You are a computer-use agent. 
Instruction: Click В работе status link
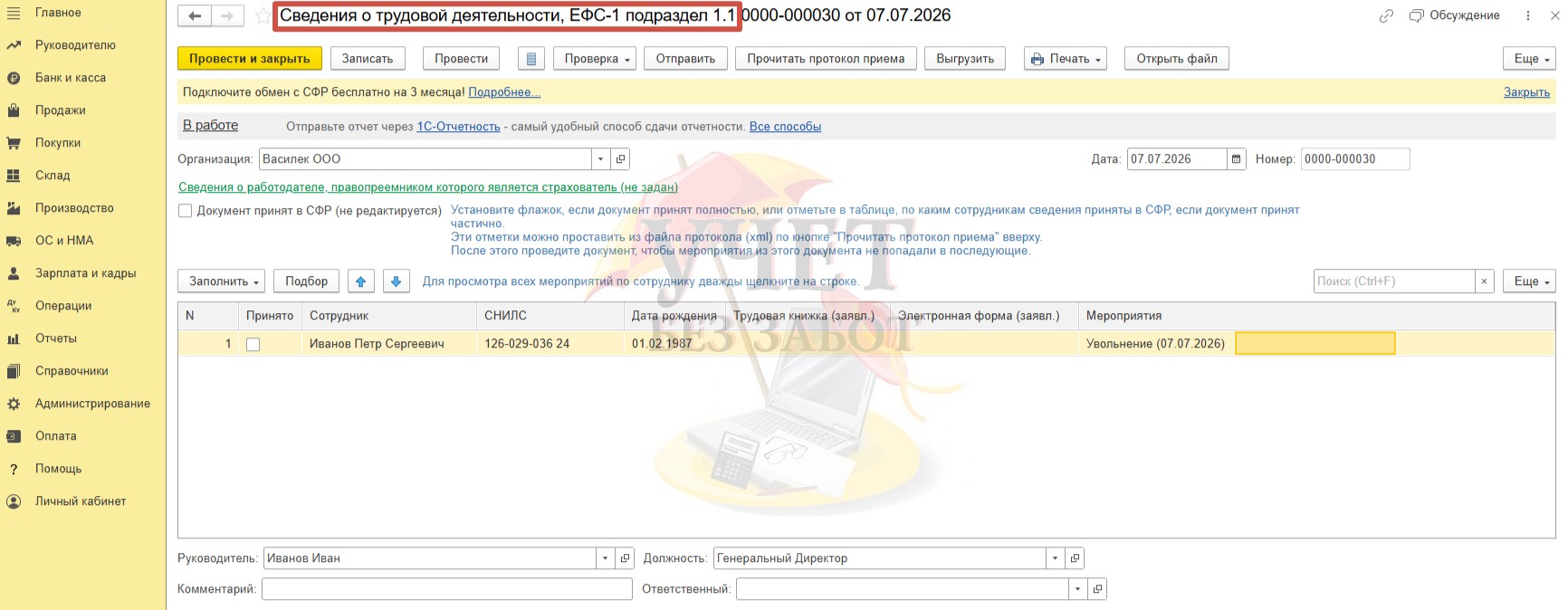click(210, 126)
